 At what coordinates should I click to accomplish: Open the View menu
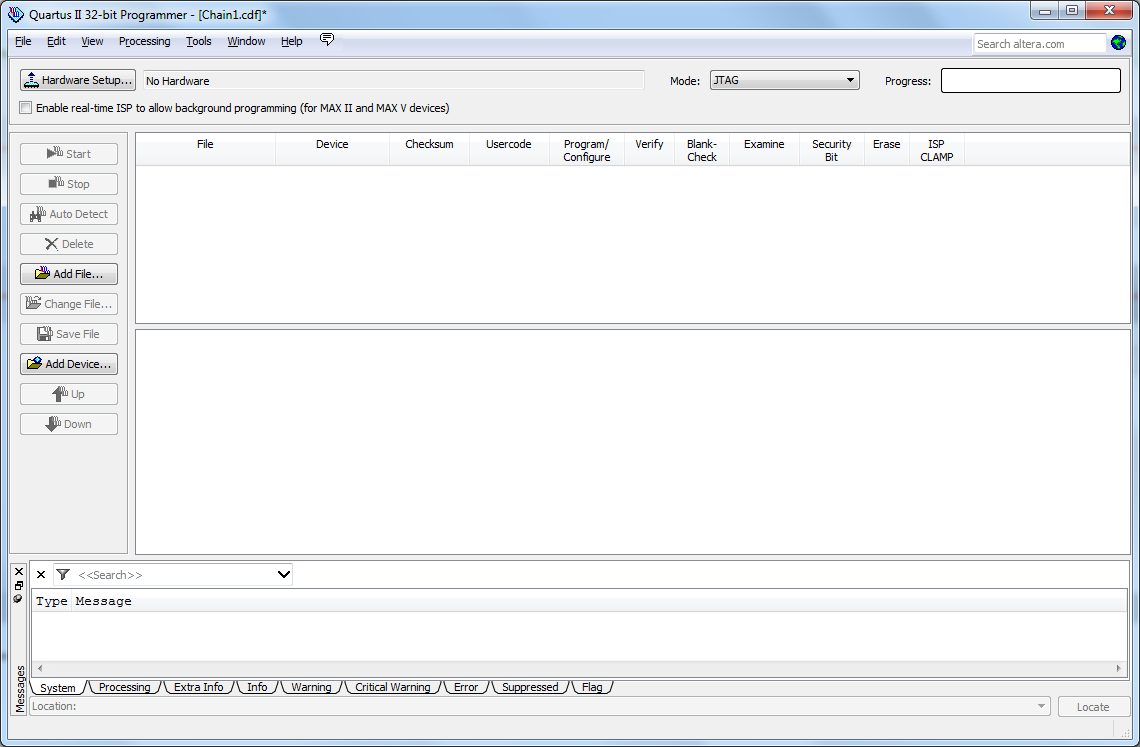click(x=92, y=41)
